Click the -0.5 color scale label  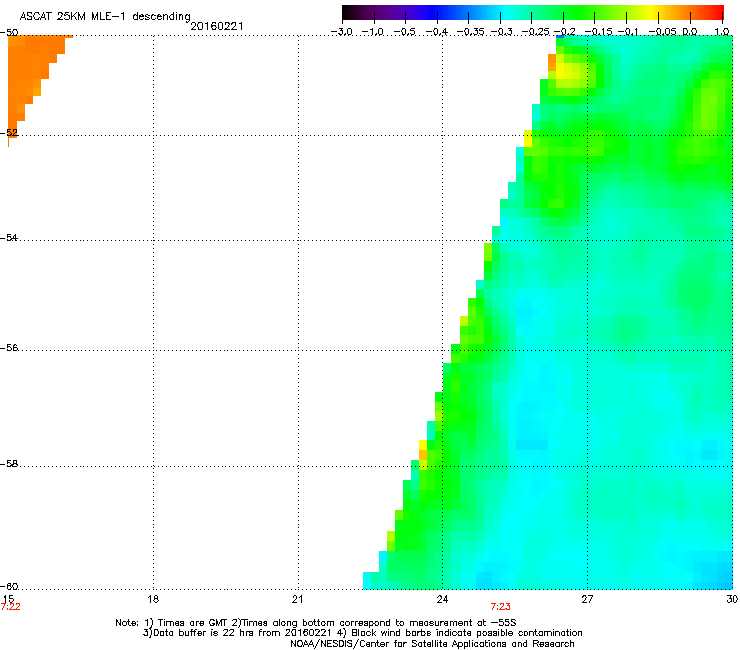404,32
